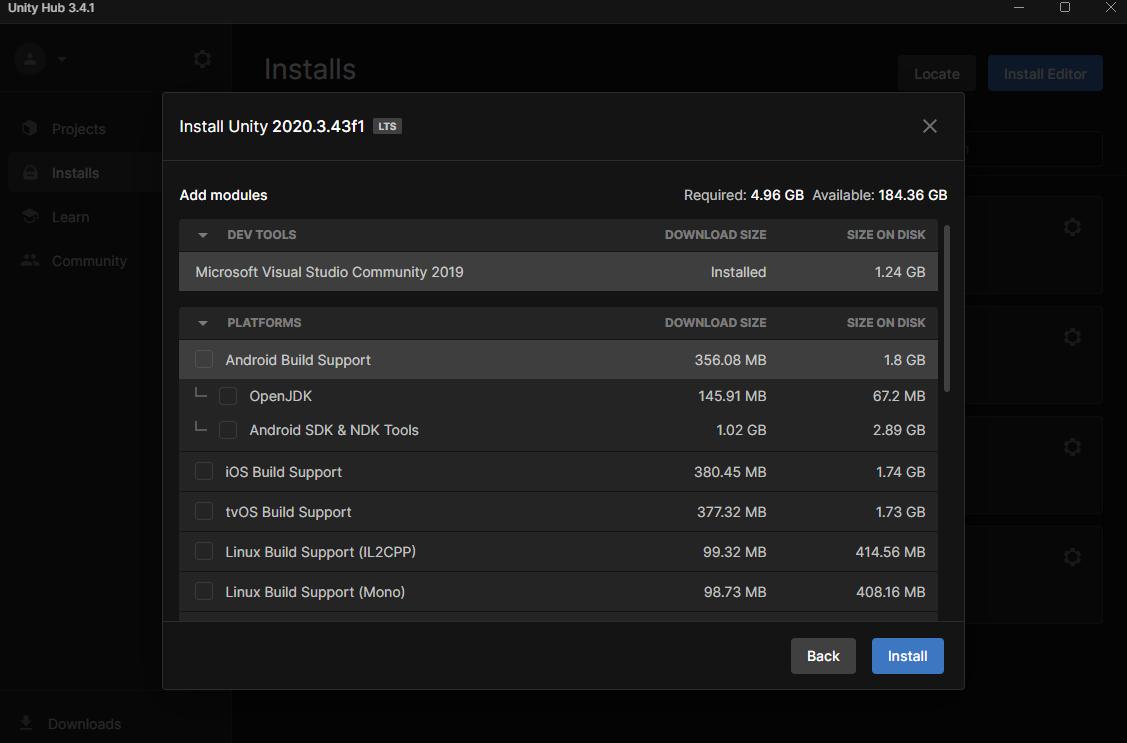Check the OpenJDK module
The width and height of the screenshot is (1127, 743).
[228, 395]
